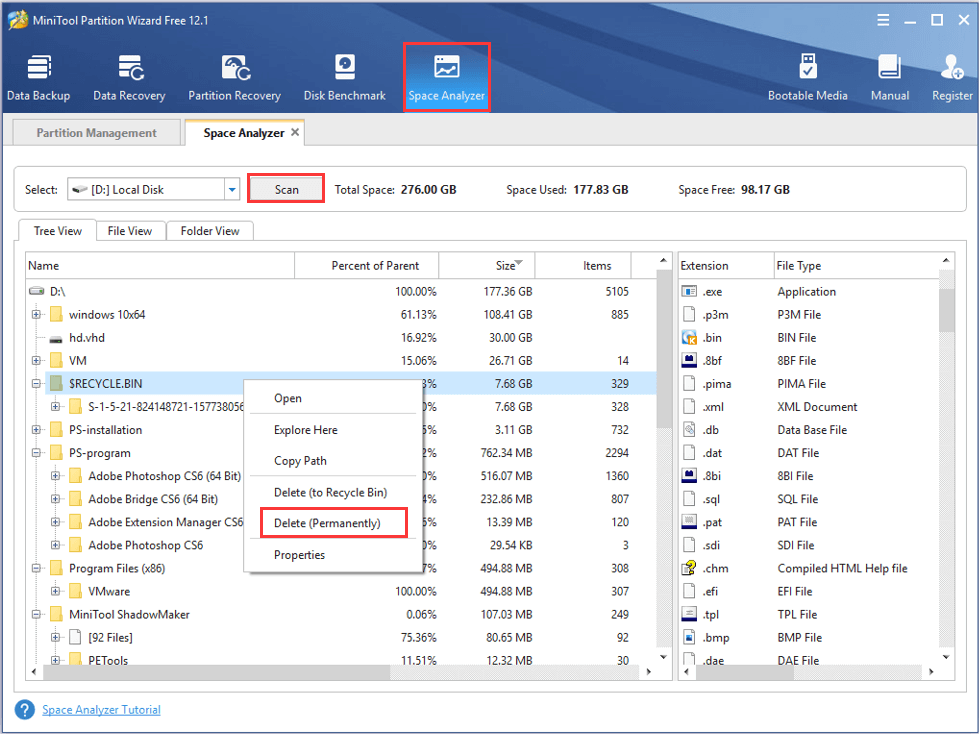
Task: Select the Tree View tab
Action: pyautogui.click(x=57, y=231)
